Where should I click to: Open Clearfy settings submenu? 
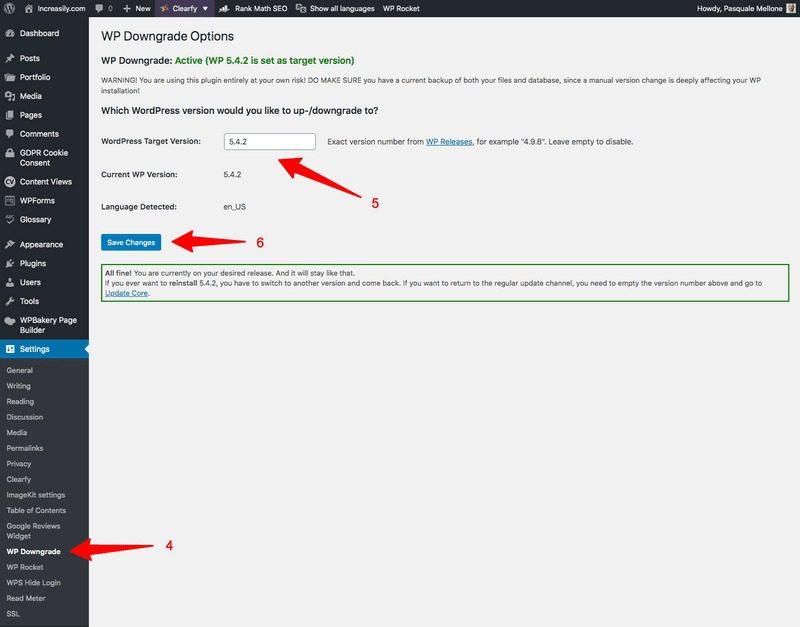click(x=18, y=479)
